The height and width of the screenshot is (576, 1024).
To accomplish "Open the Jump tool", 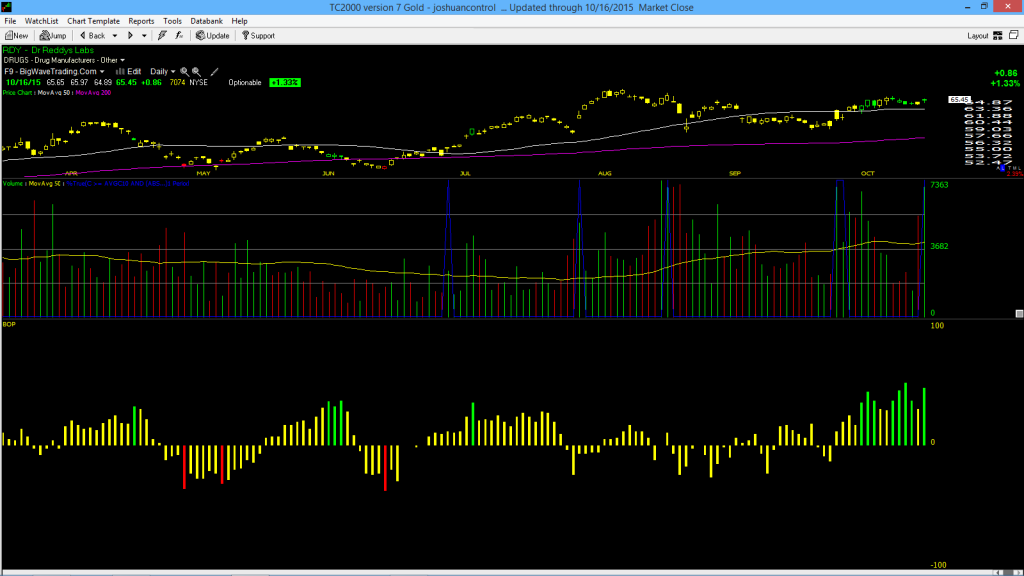I will point(53,36).
